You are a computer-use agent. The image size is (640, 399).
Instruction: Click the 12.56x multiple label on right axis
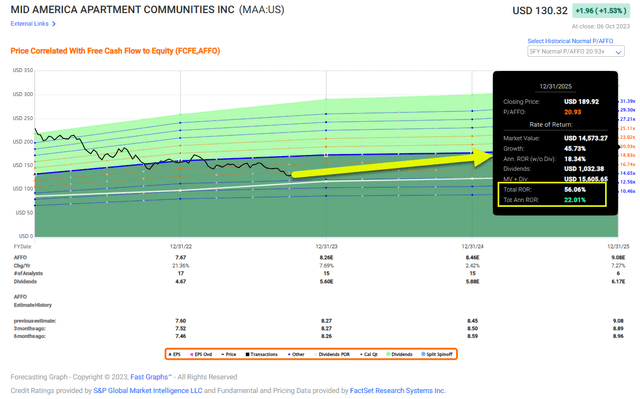628,182
